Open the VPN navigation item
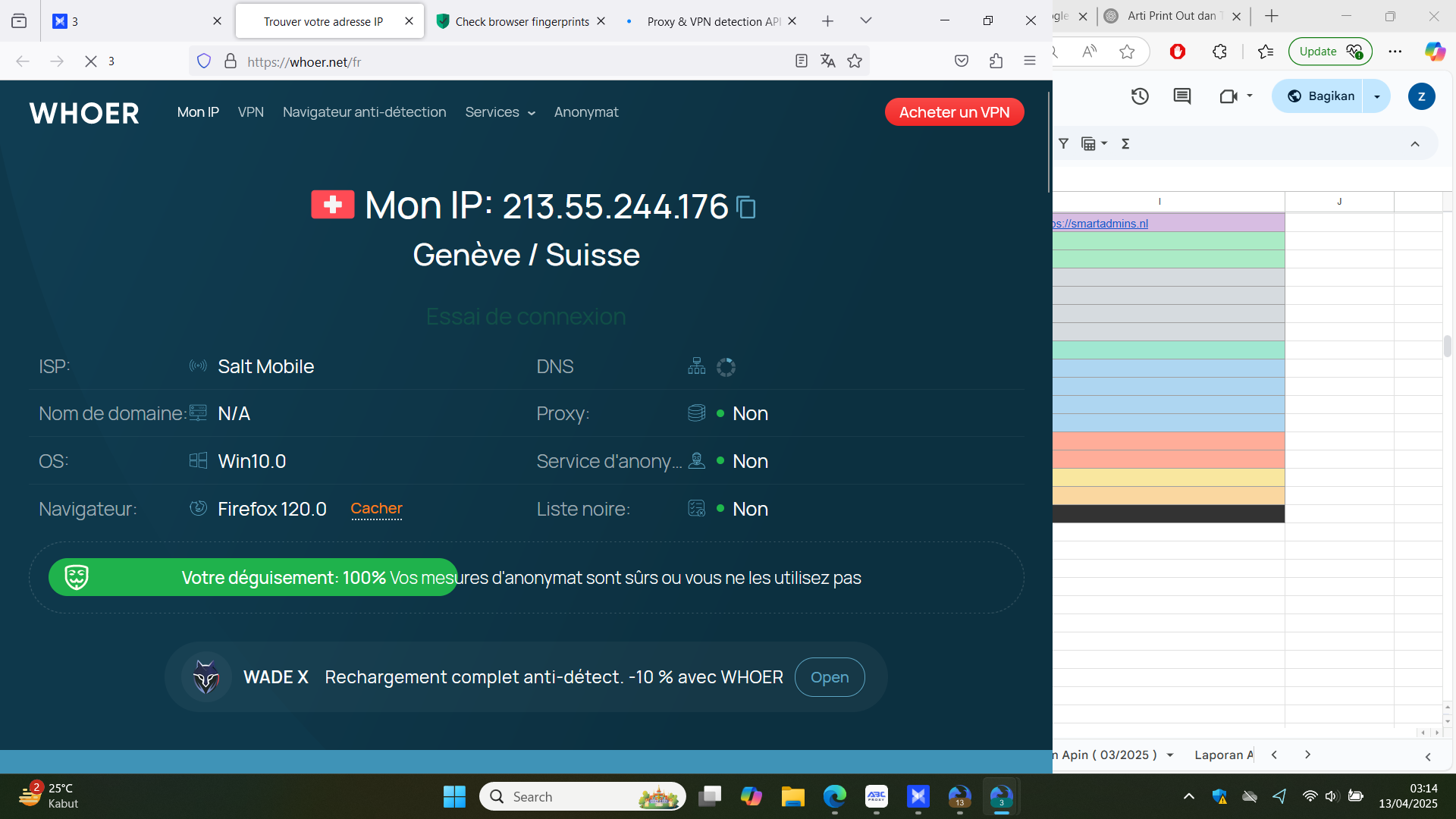This screenshot has width=1456, height=819. (x=251, y=112)
